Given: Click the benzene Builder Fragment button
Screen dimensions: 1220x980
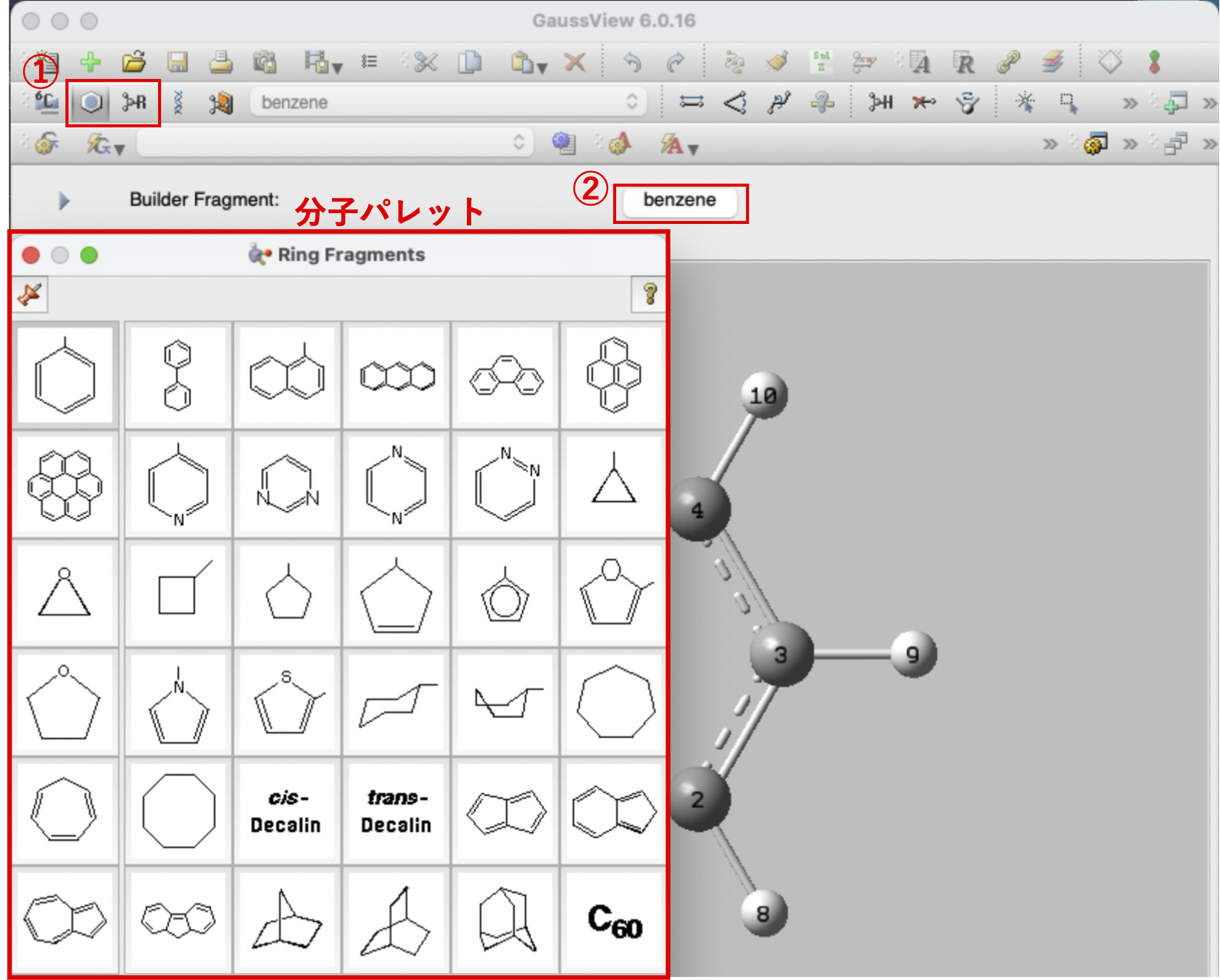Looking at the screenshot, I should (x=680, y=201).
